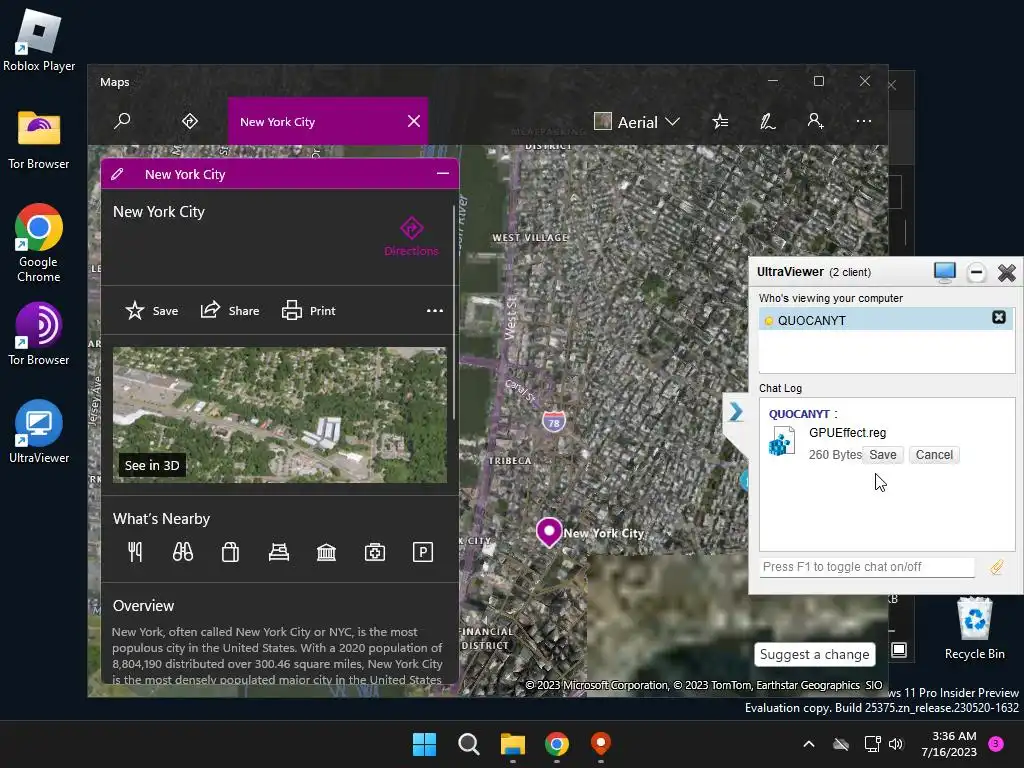
Task: Select QUOCANYT in the viewers list
Action: coord(886,319)
